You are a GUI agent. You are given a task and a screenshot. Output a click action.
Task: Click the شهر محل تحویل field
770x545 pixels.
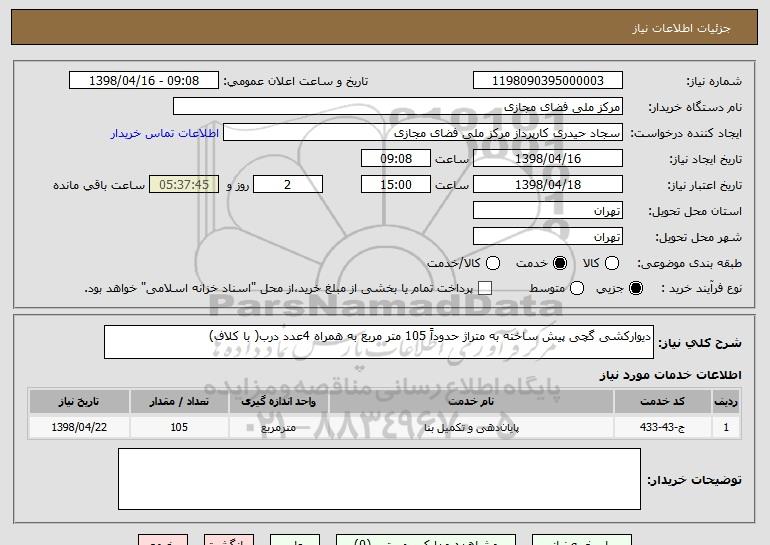pos(548,237)
